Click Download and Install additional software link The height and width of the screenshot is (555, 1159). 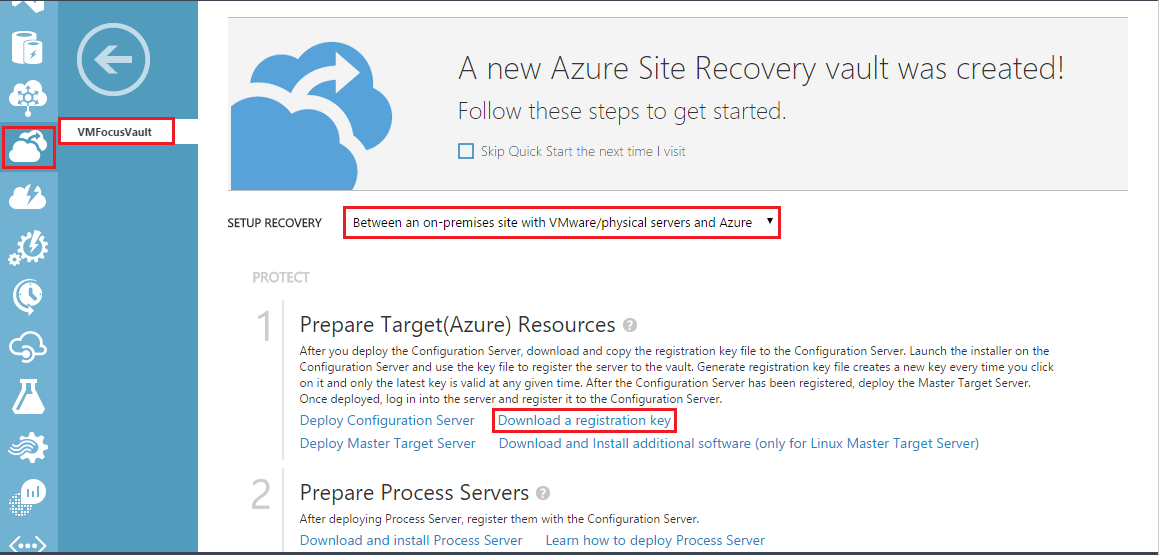point(738,443)
